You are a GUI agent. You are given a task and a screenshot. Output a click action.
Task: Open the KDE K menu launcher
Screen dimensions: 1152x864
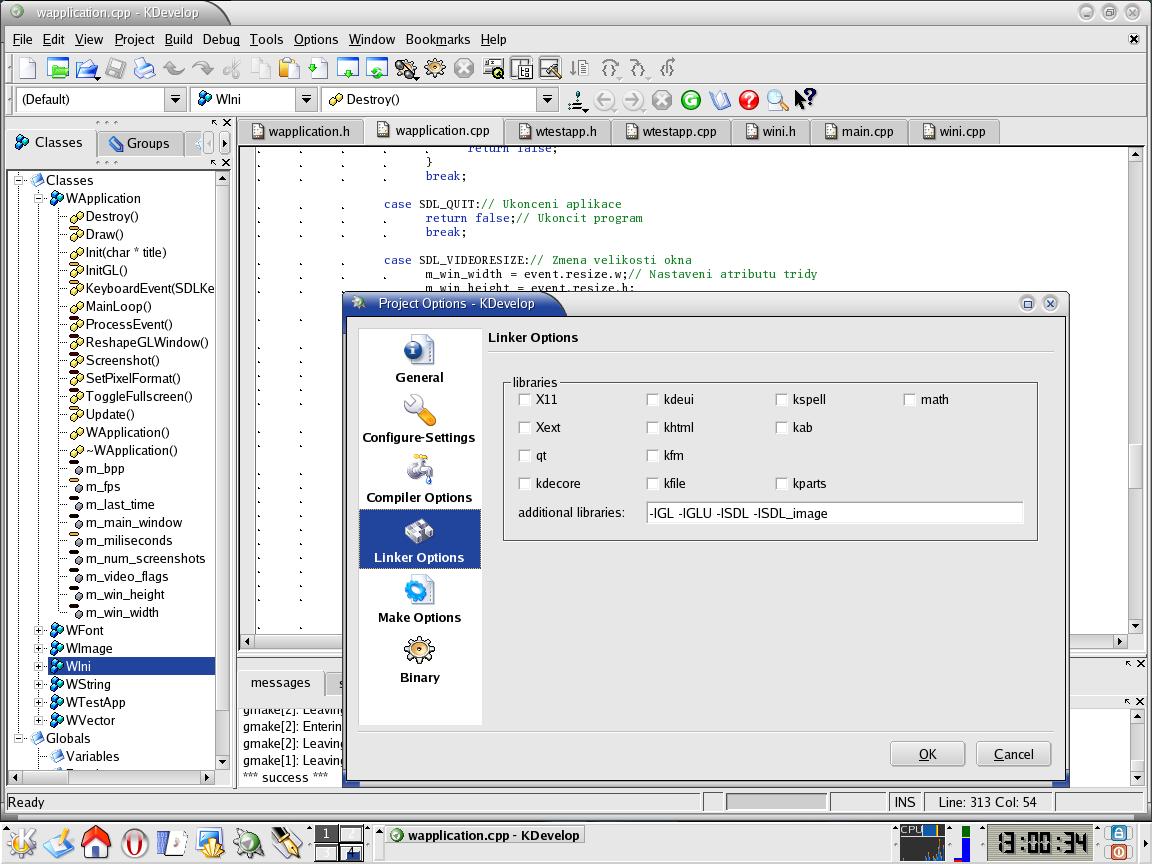coord(21,842)
